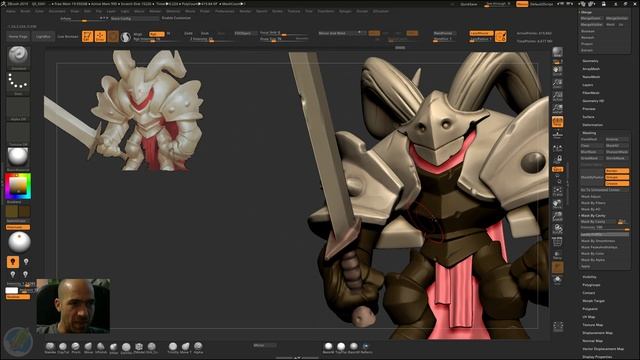Viewport: 640px width, 360px height.
Task: Collapse the Masking subpalette header
Action: point(589,133)
